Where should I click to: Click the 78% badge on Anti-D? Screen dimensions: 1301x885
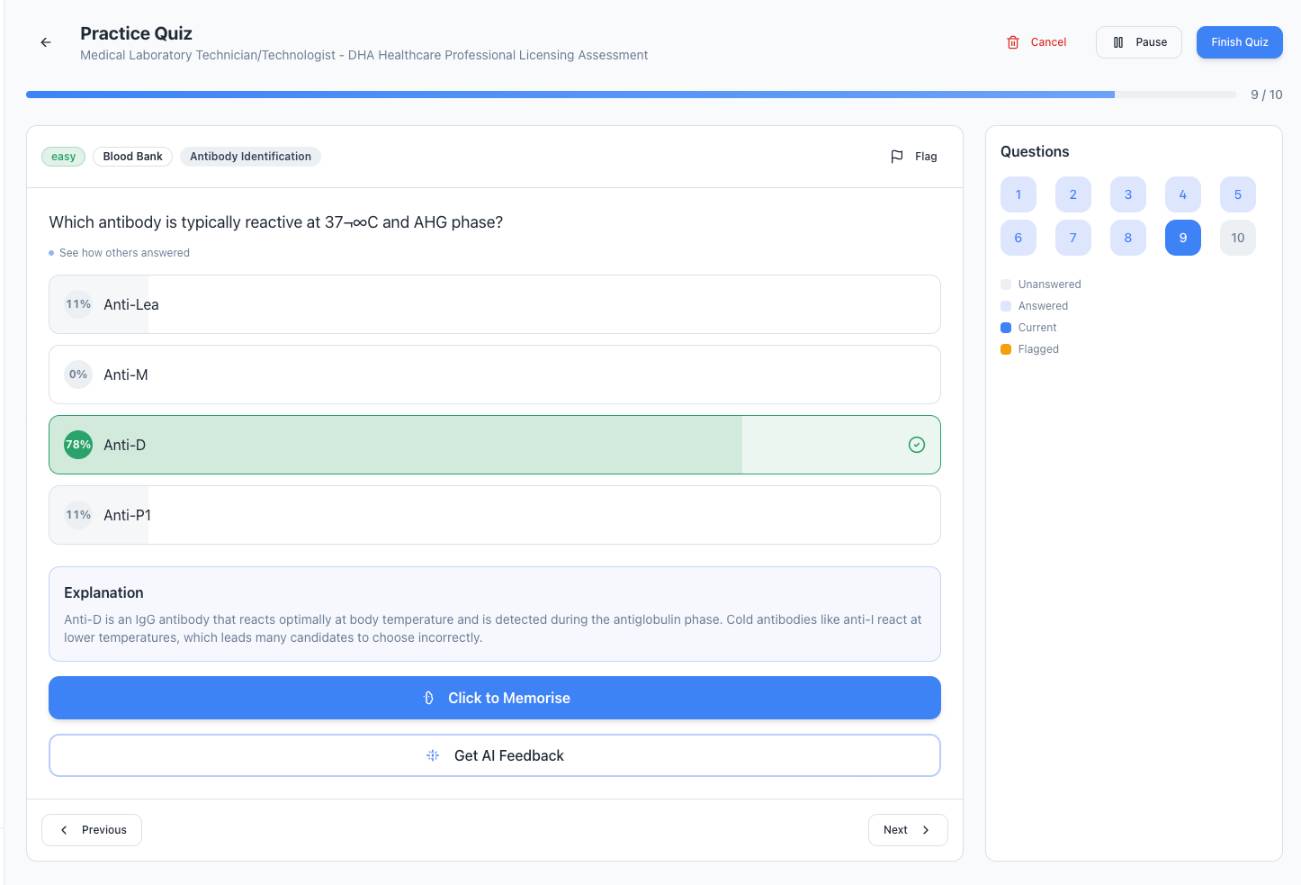[78, 445]
